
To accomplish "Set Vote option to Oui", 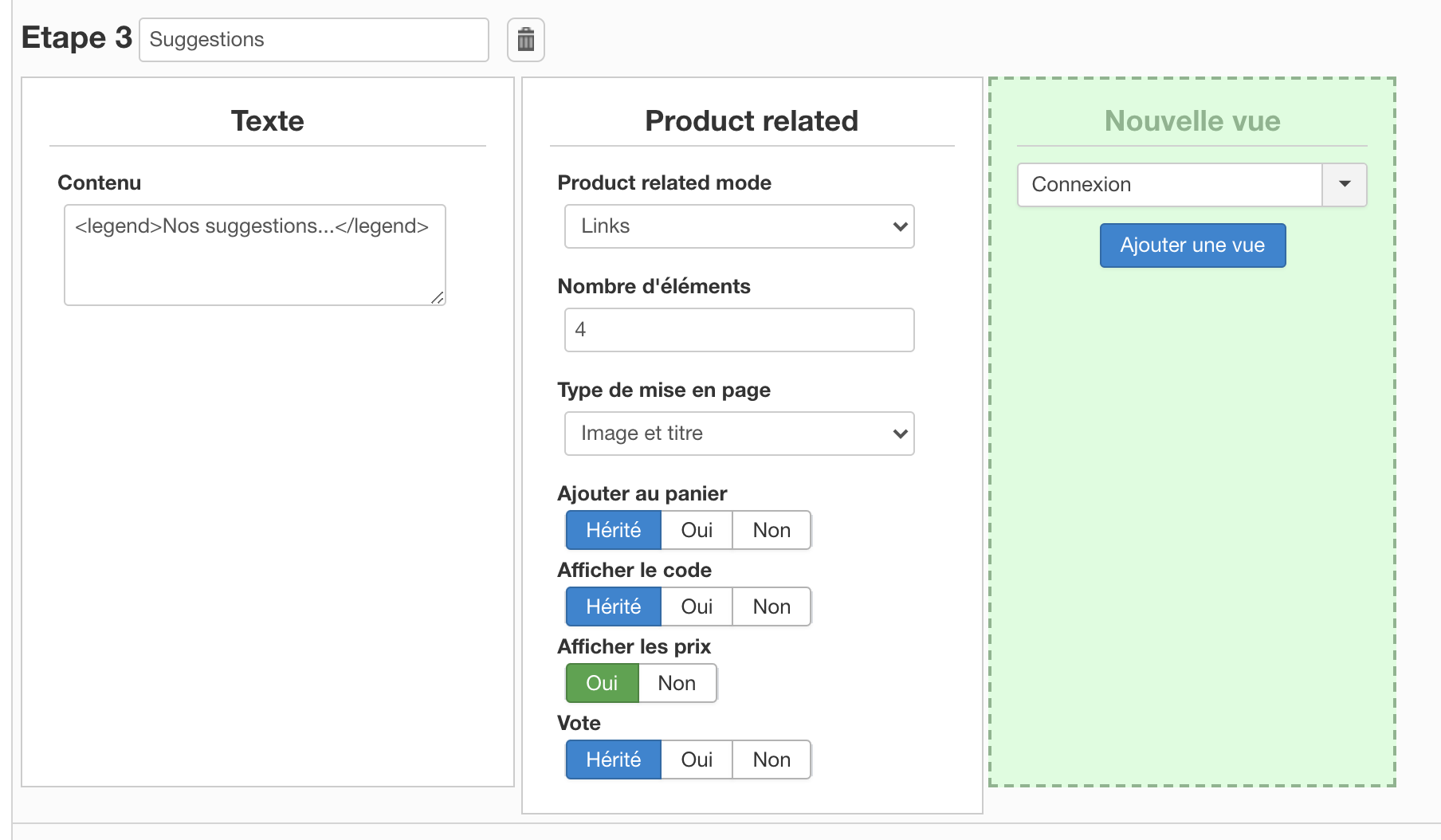I will (697, 760).
